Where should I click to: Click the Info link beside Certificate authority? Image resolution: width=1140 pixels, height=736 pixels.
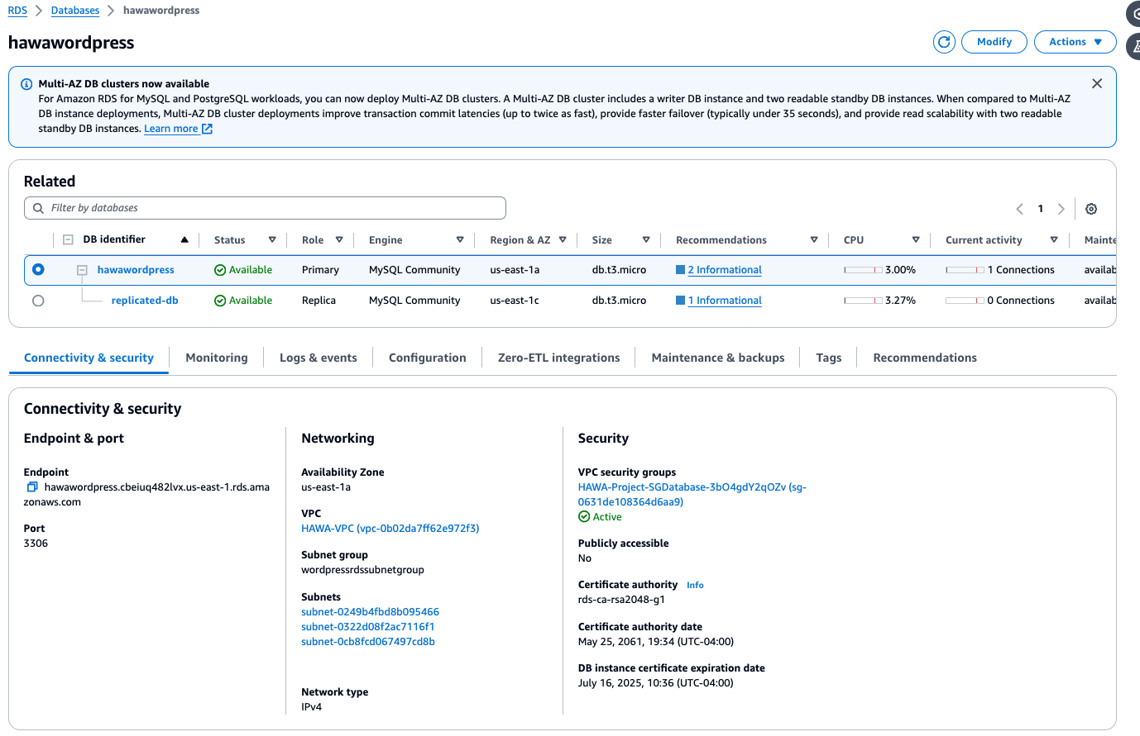[695, 585]
